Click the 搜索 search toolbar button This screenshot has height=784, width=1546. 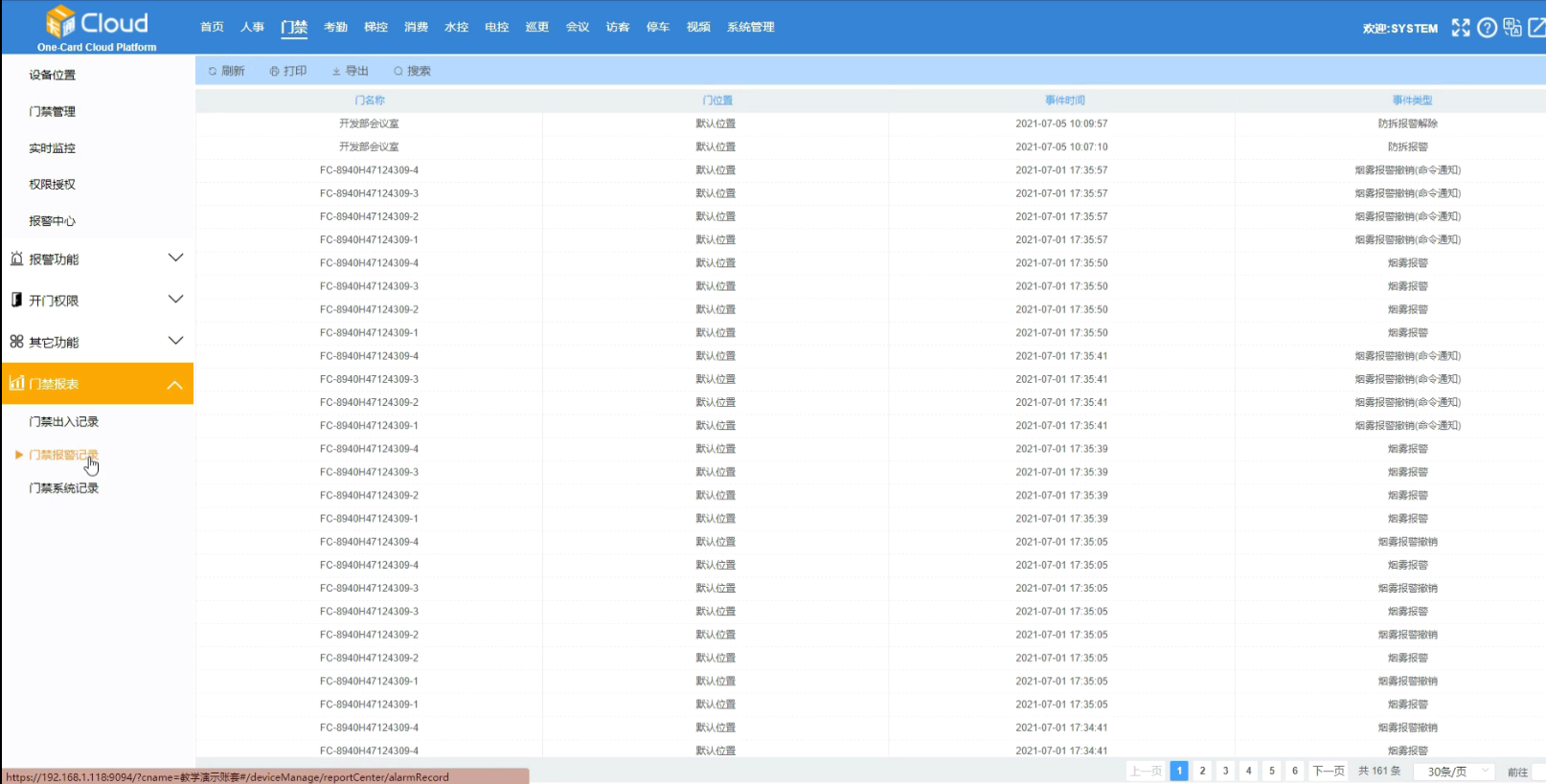pos(412,71)
